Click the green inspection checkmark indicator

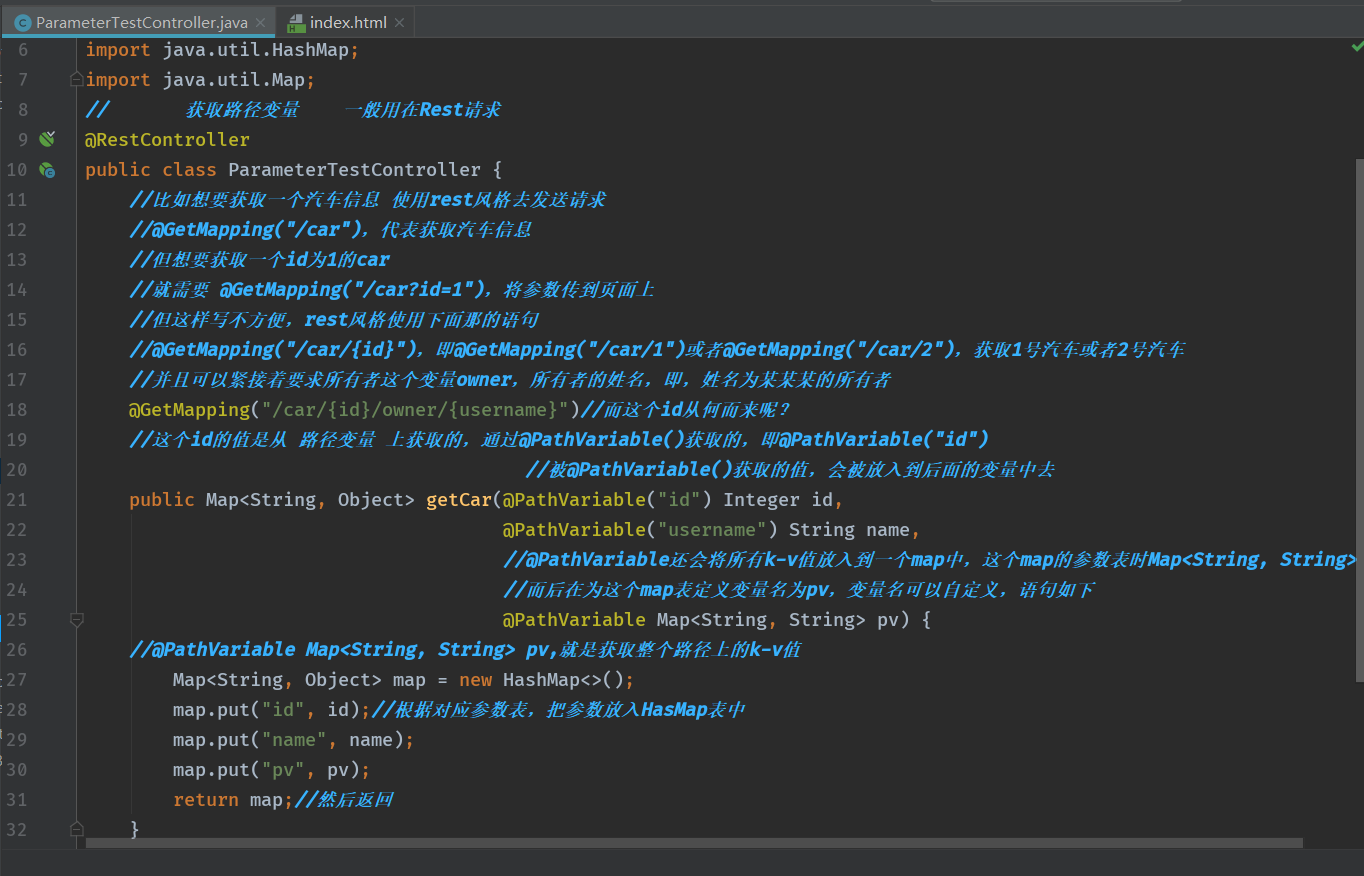click(1357, 47)
